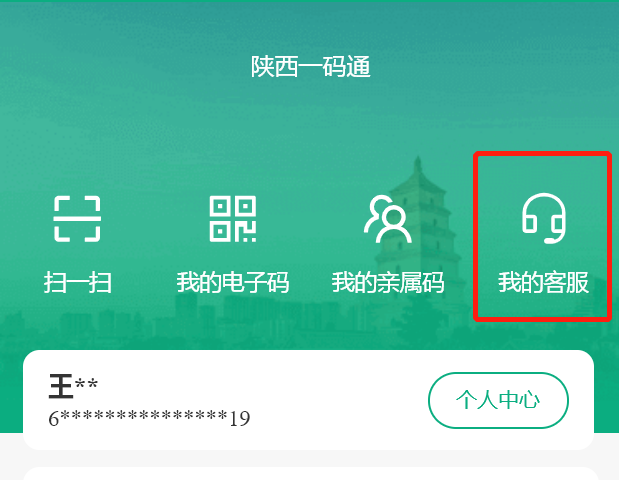The width and height of the screenshot is (619, 480).
Task: Open 我的电子码 via its text label
Action: pyautogui.click(x=233, y=282)
